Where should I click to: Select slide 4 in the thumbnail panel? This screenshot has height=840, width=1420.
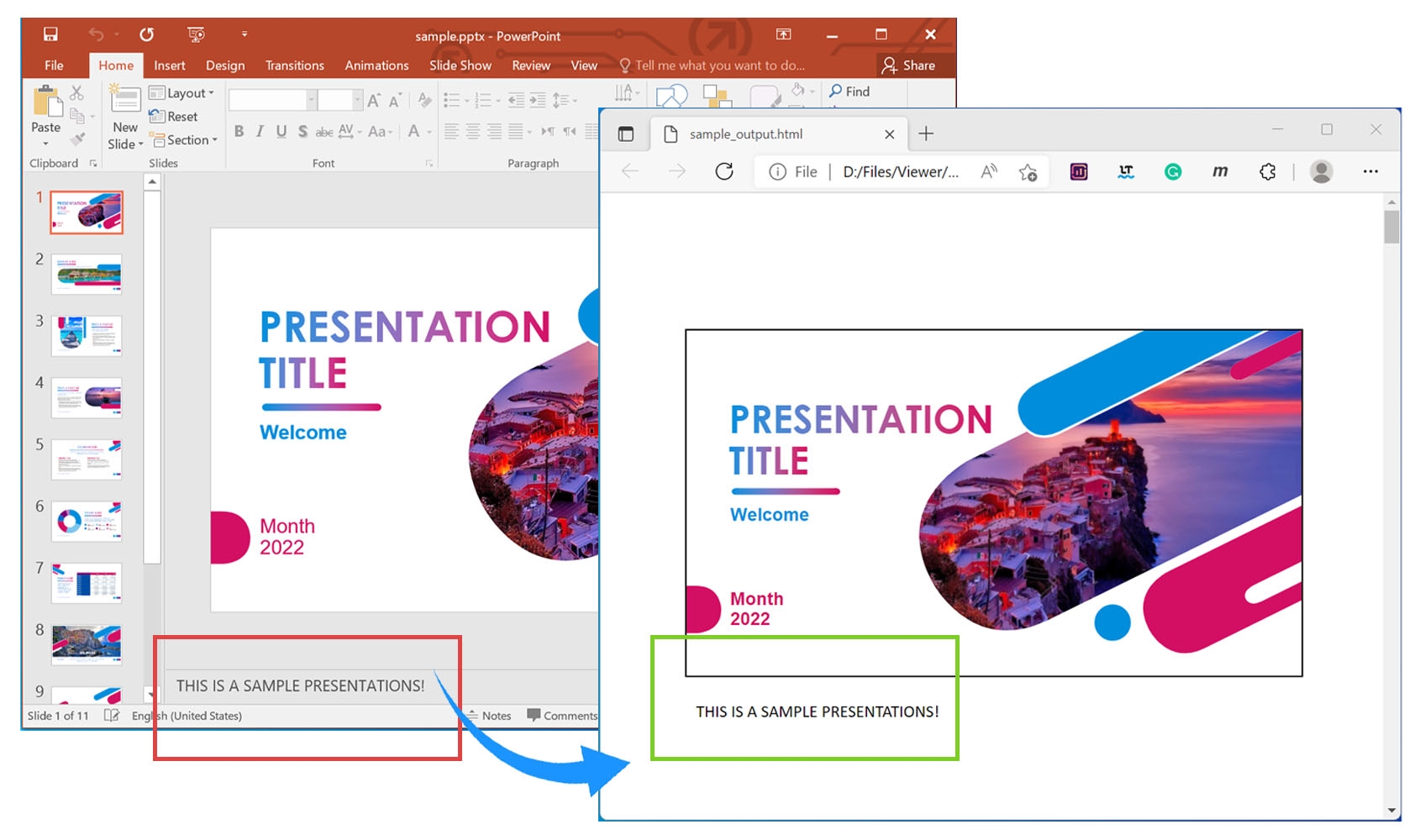87,397
